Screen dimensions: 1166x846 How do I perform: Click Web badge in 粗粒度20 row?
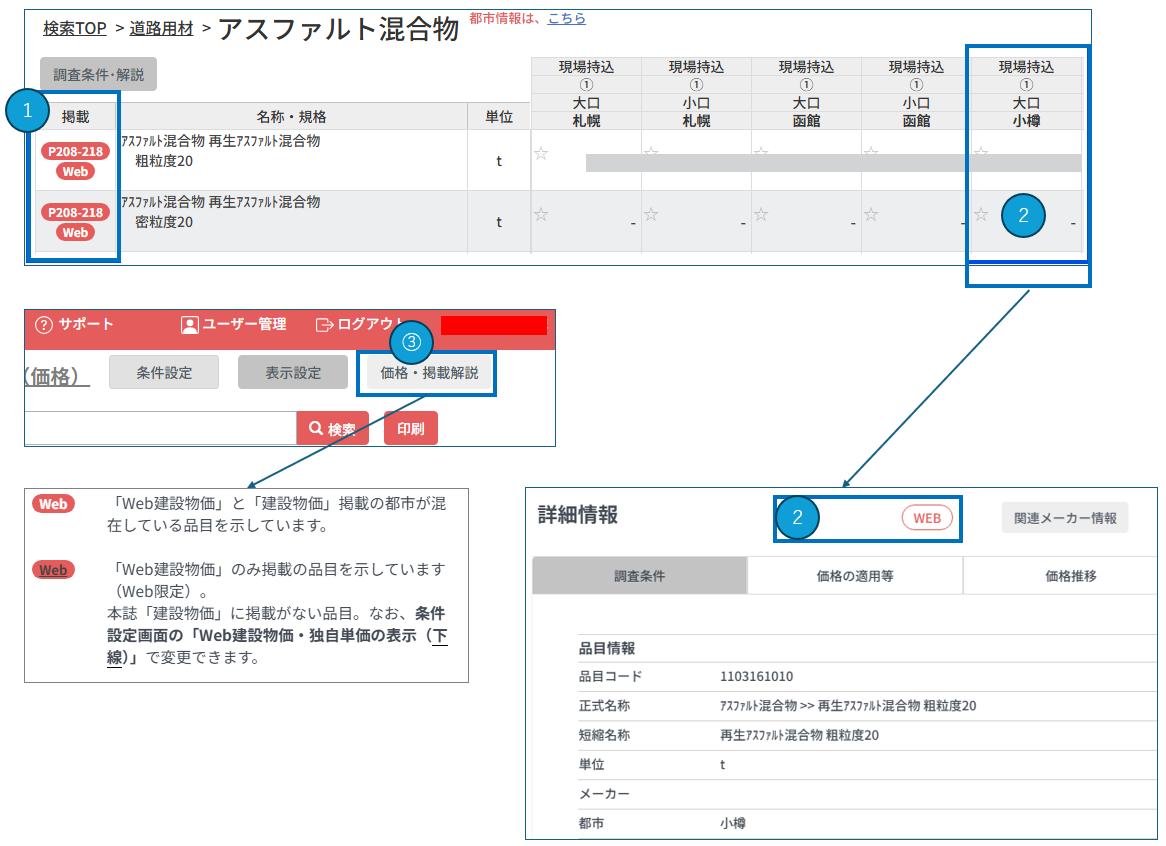(x=75, y=172)
